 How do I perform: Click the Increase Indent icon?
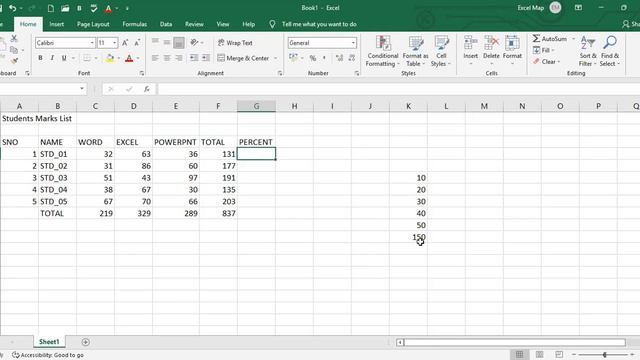coord(206,58)
